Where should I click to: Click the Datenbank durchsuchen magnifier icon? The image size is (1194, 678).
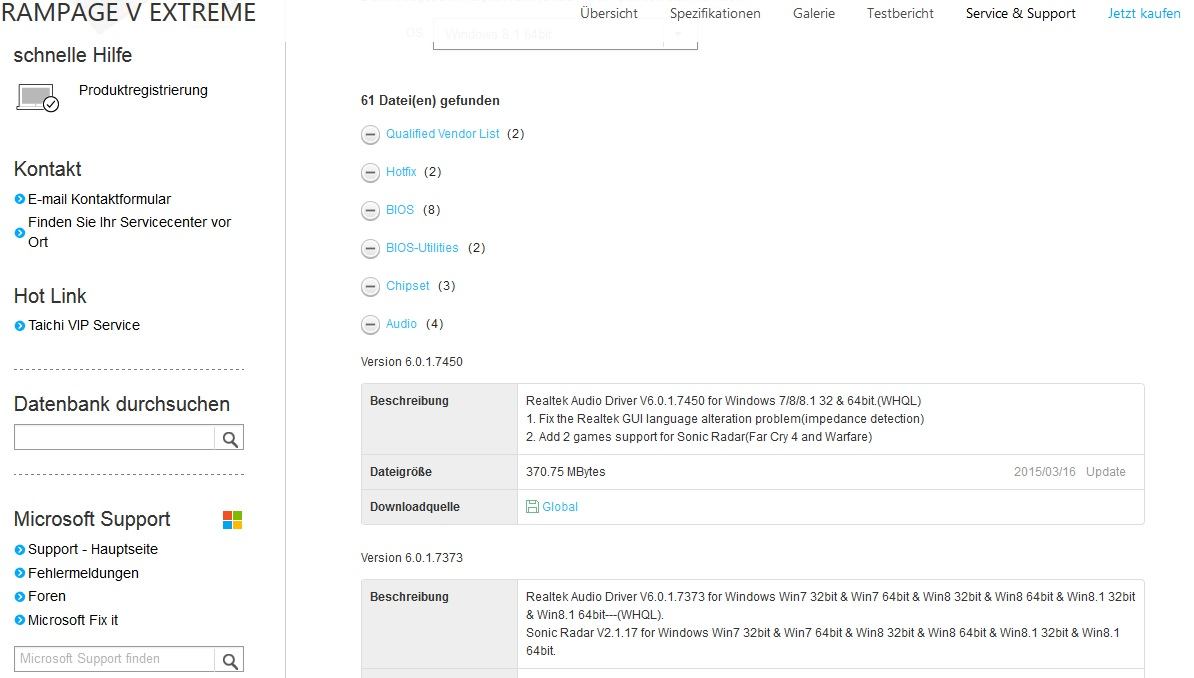pyautogui.click(x=229, y=438)
